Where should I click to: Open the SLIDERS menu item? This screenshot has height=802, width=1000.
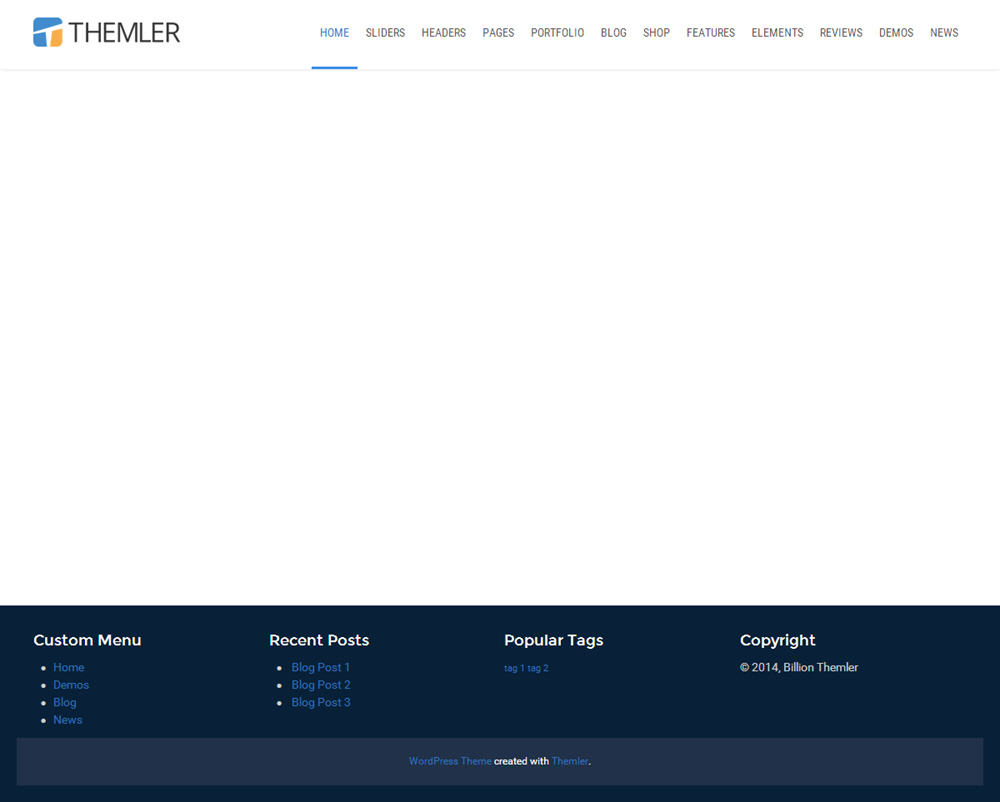click(385, 33)
